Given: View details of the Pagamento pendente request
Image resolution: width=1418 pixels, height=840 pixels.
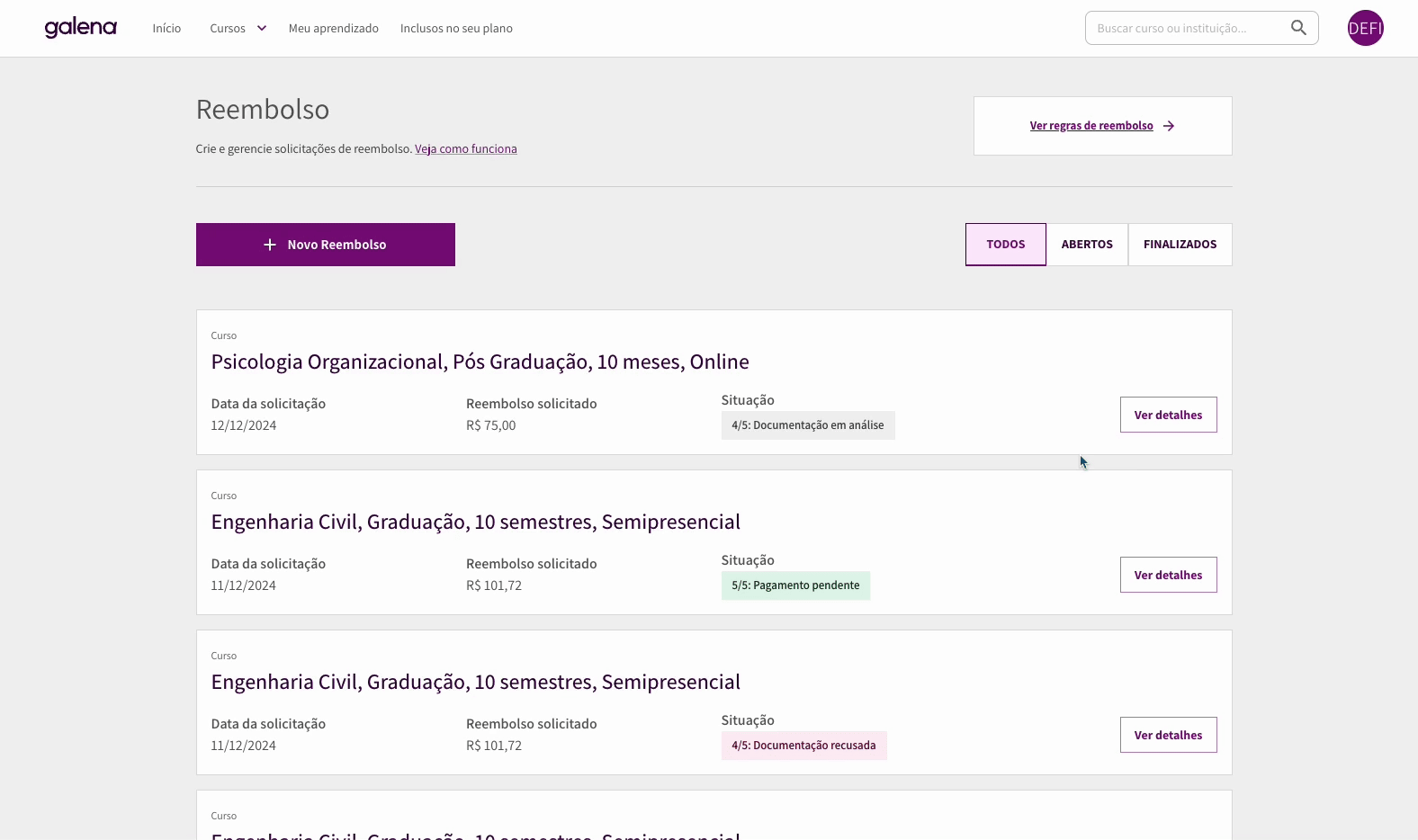Looking at the screenshot, I should pos(1168,575).
